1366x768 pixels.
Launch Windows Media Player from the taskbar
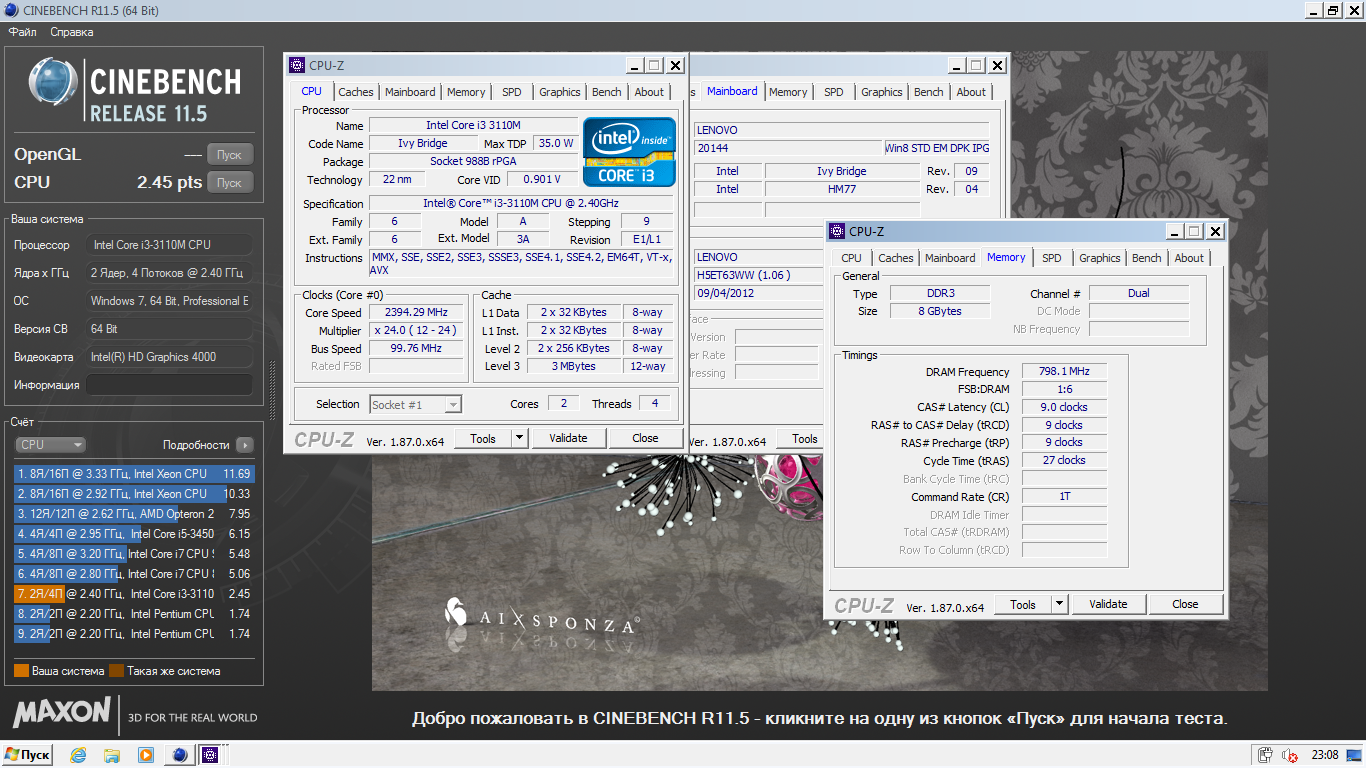tap(146, 755)
